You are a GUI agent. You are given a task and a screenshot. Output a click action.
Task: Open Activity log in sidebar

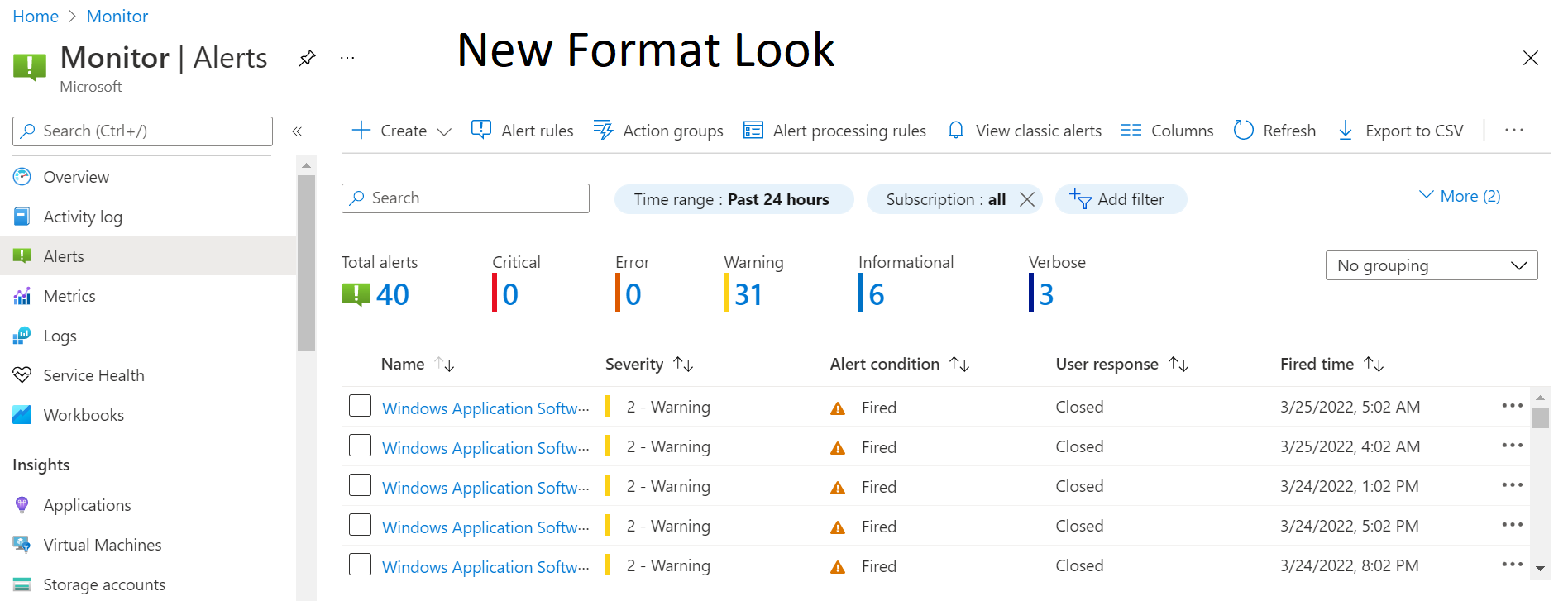83,217
